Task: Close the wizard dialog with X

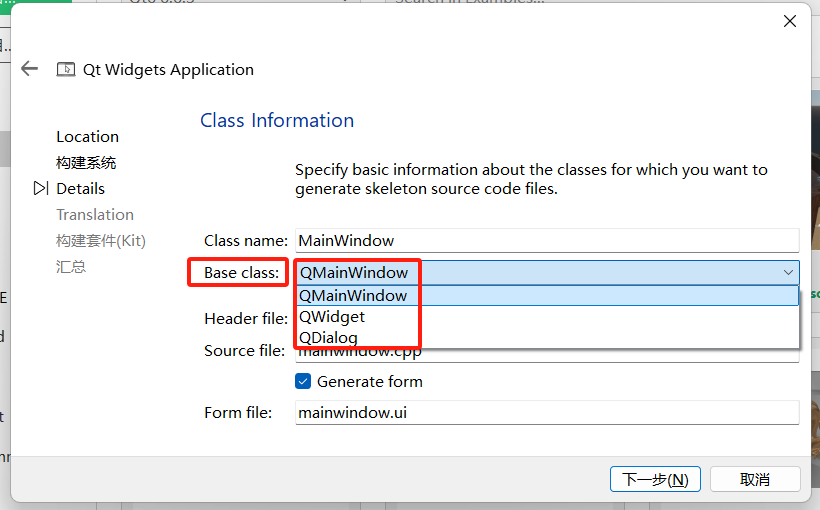Action: (x=790, y=21)
